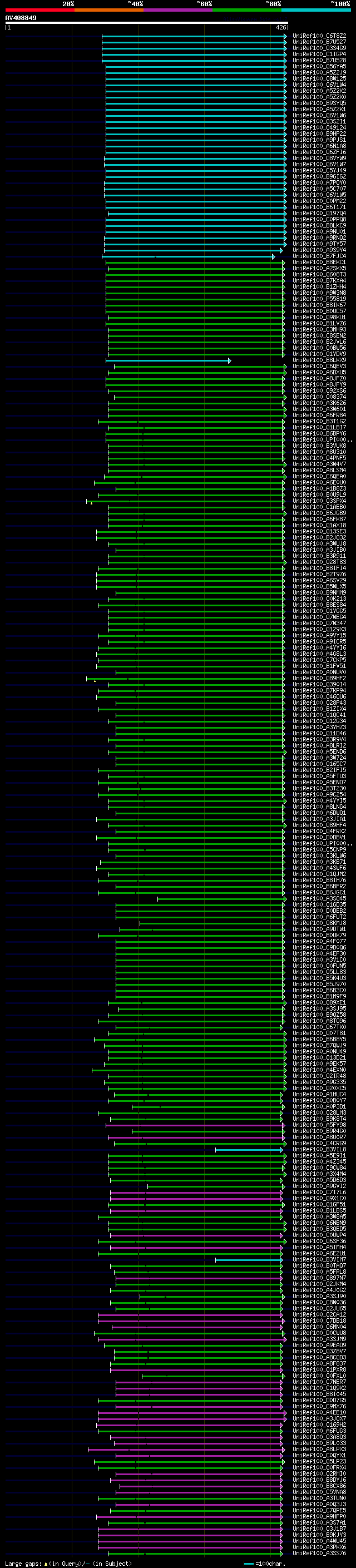Click the Large gaps legend text
This screenshot has height=1568, width=356.
[68, 1563]
